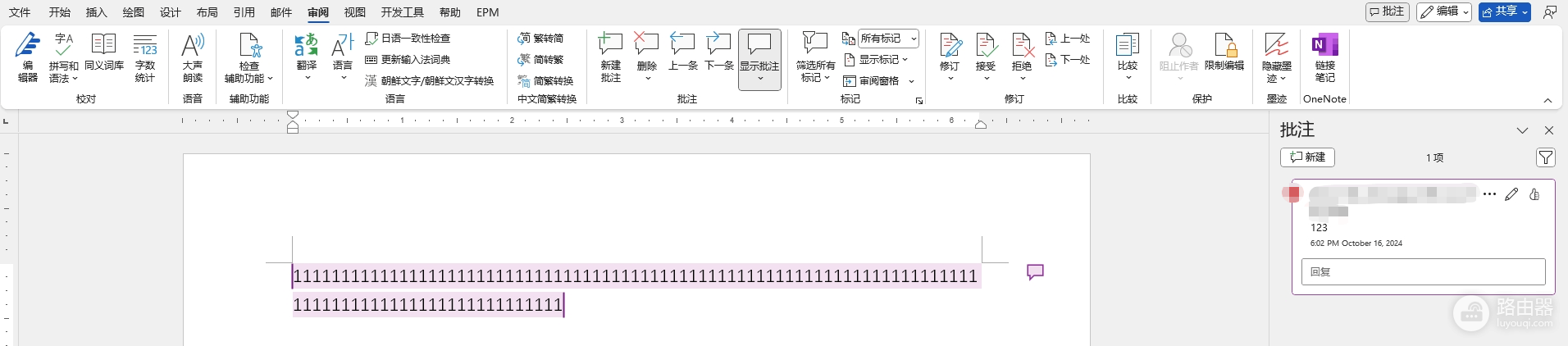Open the 语言 language options

(x=343, y=57)
